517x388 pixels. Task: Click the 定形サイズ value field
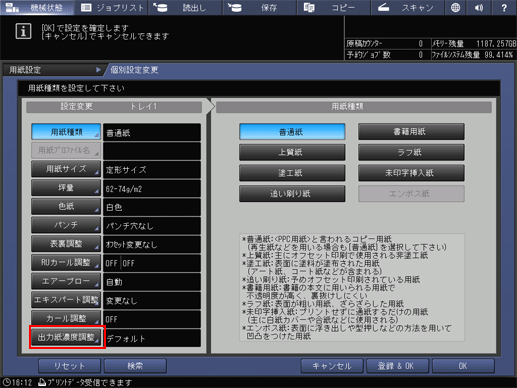point(152,170)
